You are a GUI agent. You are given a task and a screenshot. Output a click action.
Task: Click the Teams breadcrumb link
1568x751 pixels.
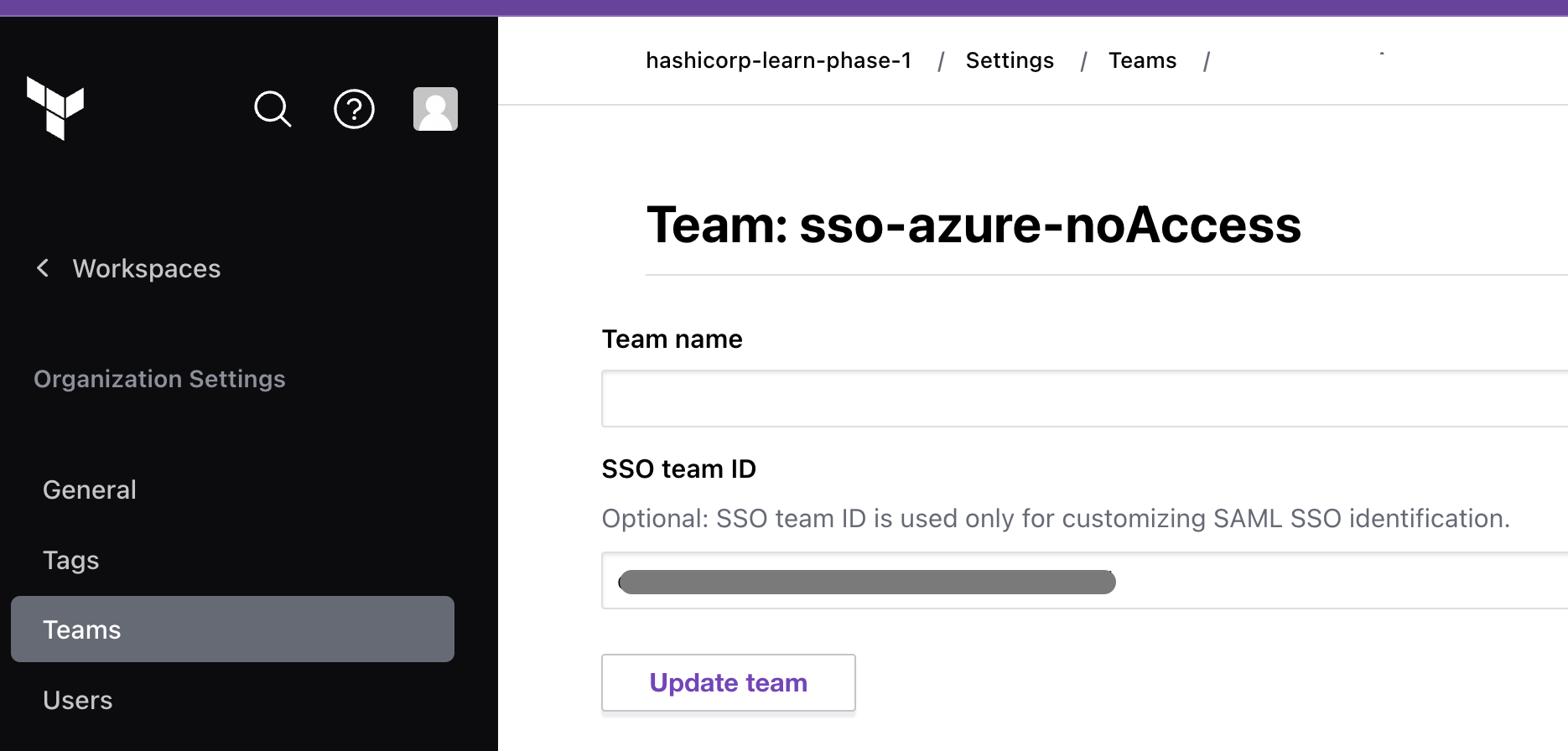[x=1142, y=61]
